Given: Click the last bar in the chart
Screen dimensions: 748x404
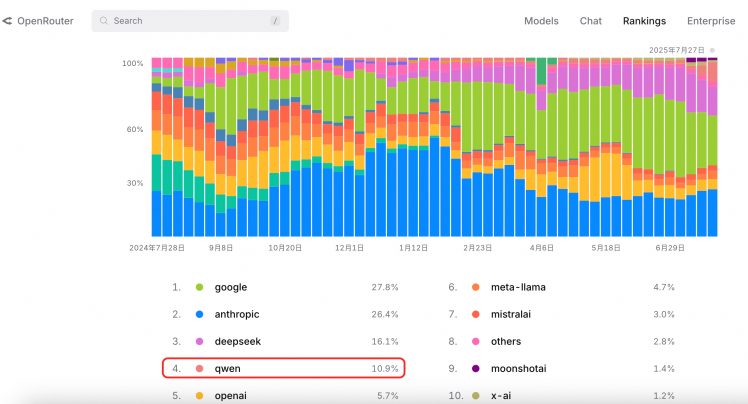Looking at the screenshot, I should tap(712, 147).
